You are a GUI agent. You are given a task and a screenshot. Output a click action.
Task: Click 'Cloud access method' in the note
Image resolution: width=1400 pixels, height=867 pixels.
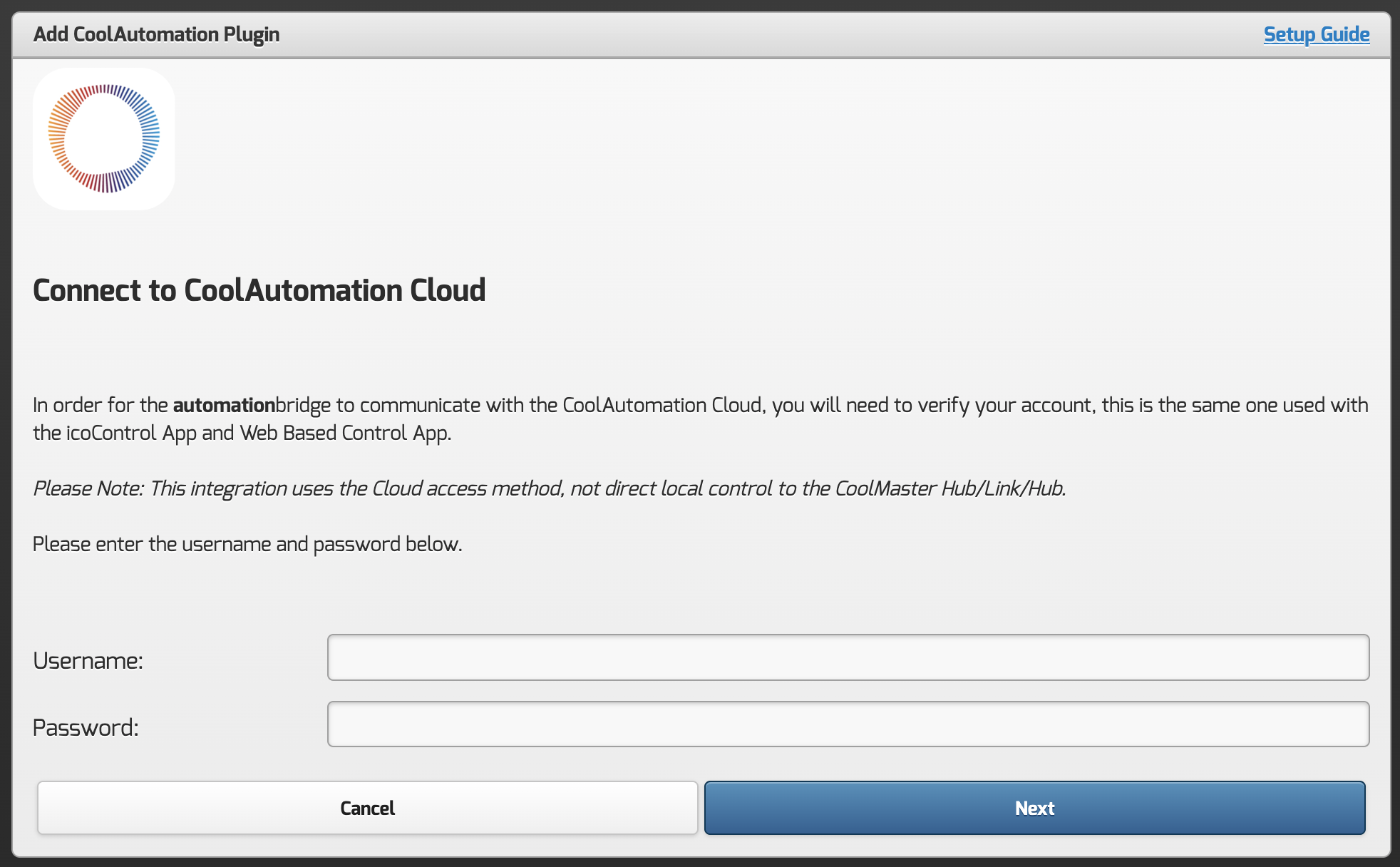click(x=467, y=488)
